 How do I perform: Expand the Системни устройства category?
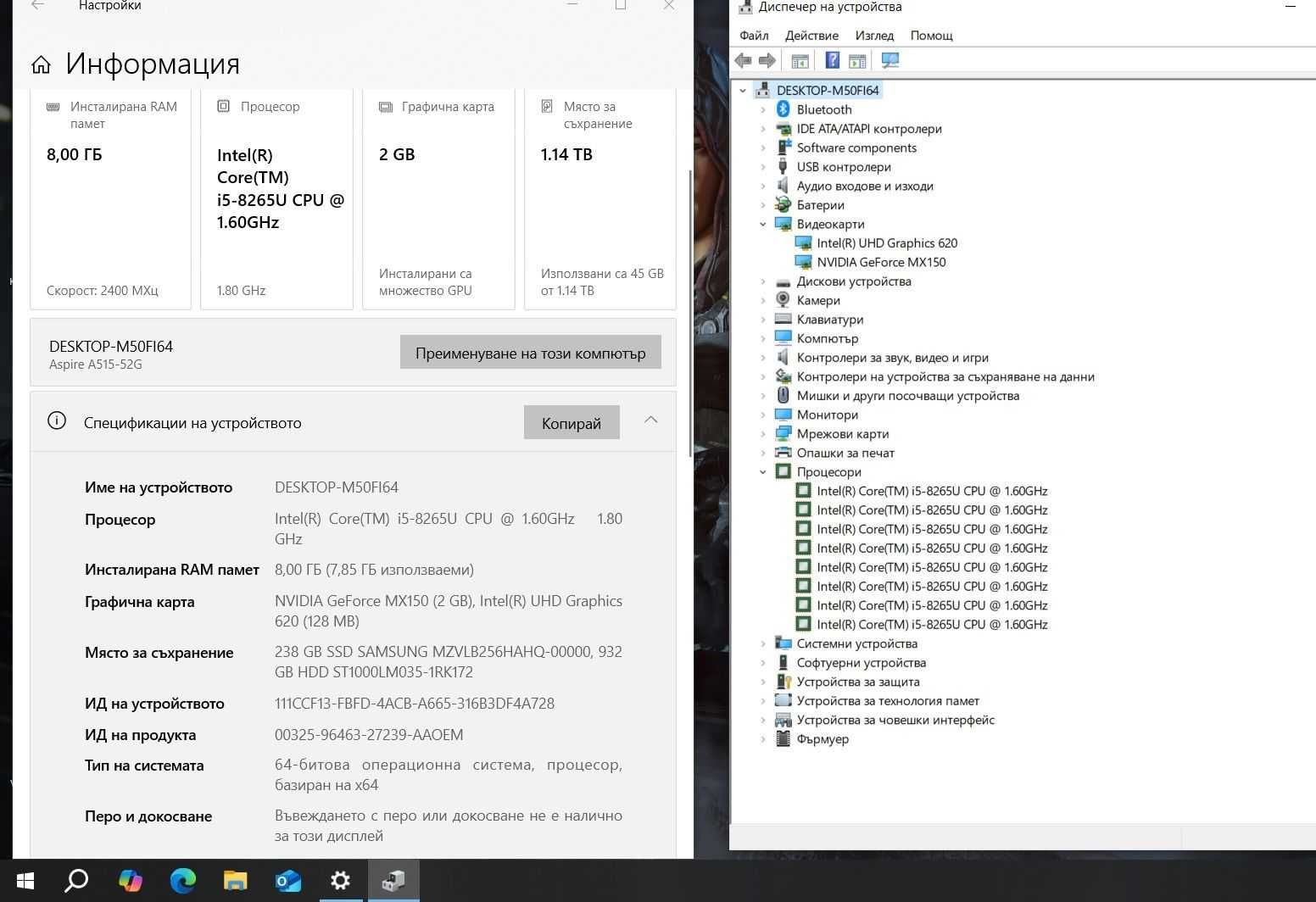click(763, 643)
